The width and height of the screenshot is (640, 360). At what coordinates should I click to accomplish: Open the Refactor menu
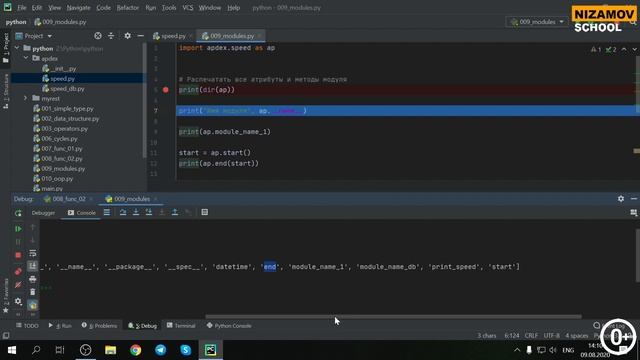128,8
